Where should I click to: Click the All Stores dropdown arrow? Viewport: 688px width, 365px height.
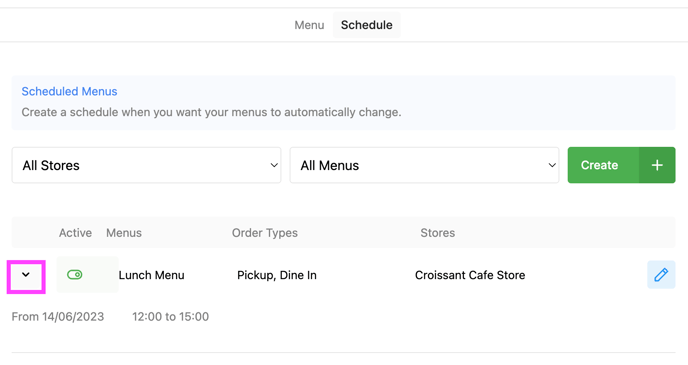click(x=274, y=165)
